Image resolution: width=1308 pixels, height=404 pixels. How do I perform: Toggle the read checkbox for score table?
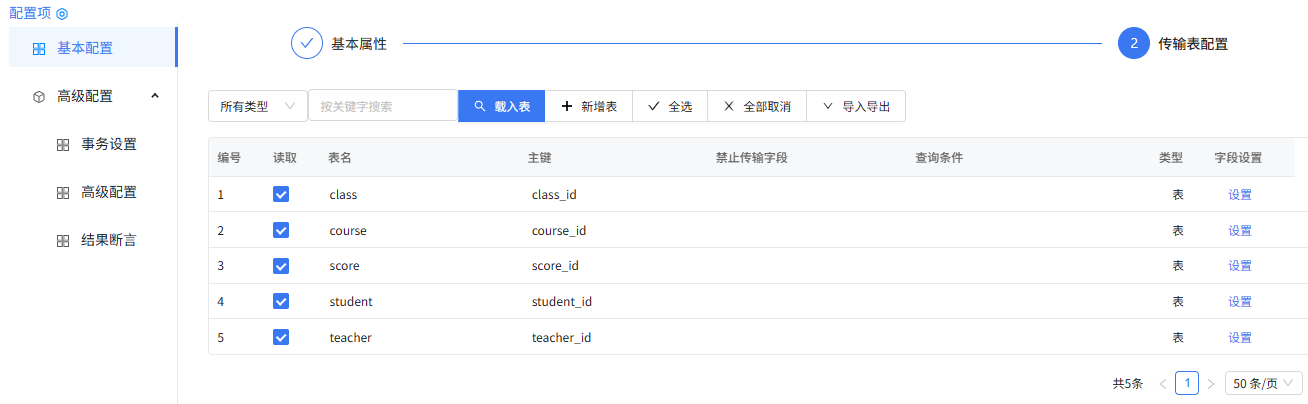(x=281, y=266)
